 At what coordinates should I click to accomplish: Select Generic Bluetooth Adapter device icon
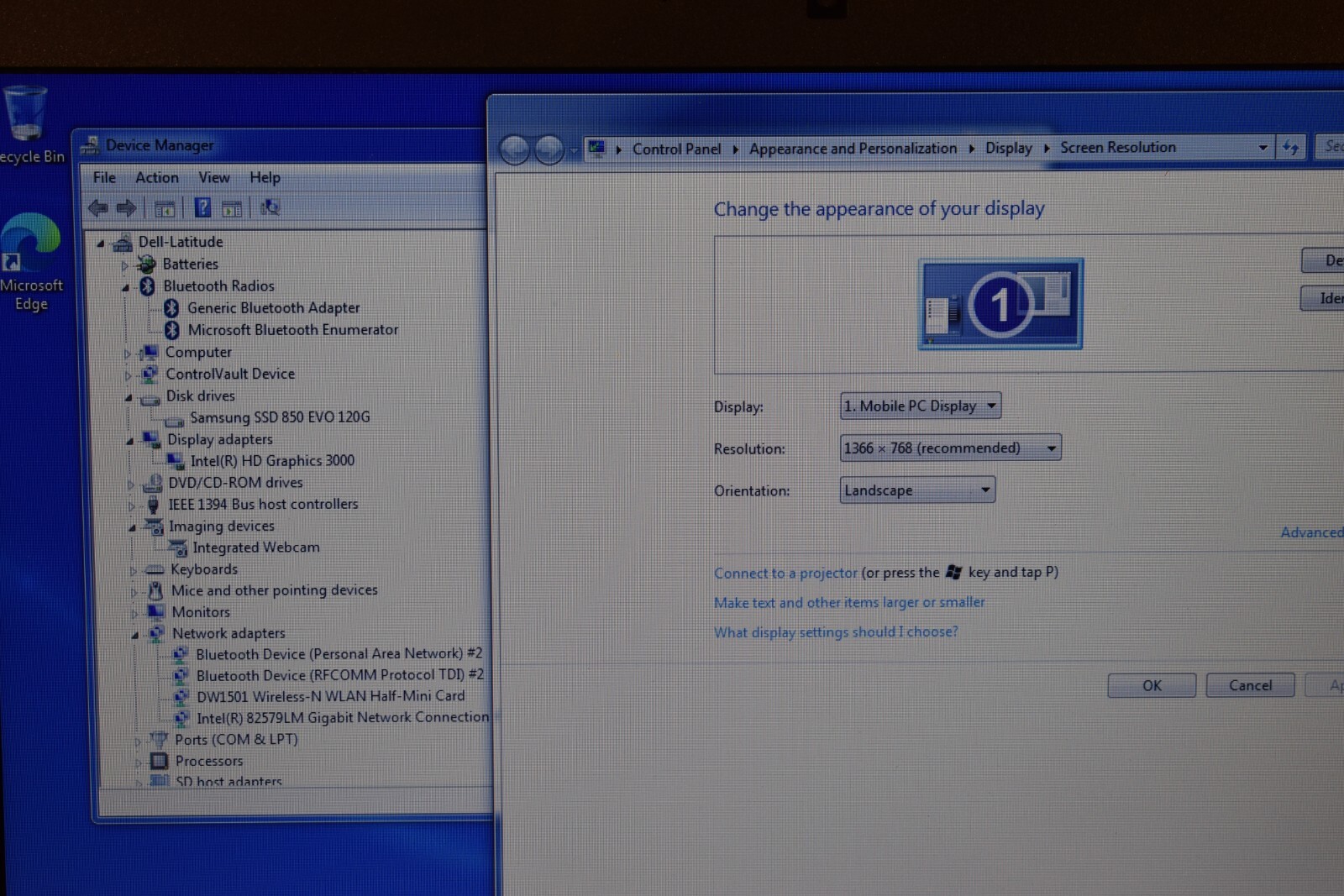coord(171,308)
